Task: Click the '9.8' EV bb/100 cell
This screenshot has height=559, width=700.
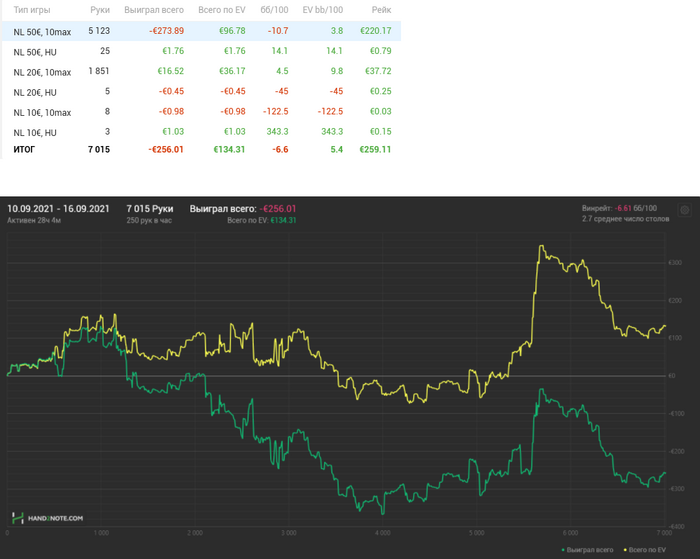Action: [337, 71]
